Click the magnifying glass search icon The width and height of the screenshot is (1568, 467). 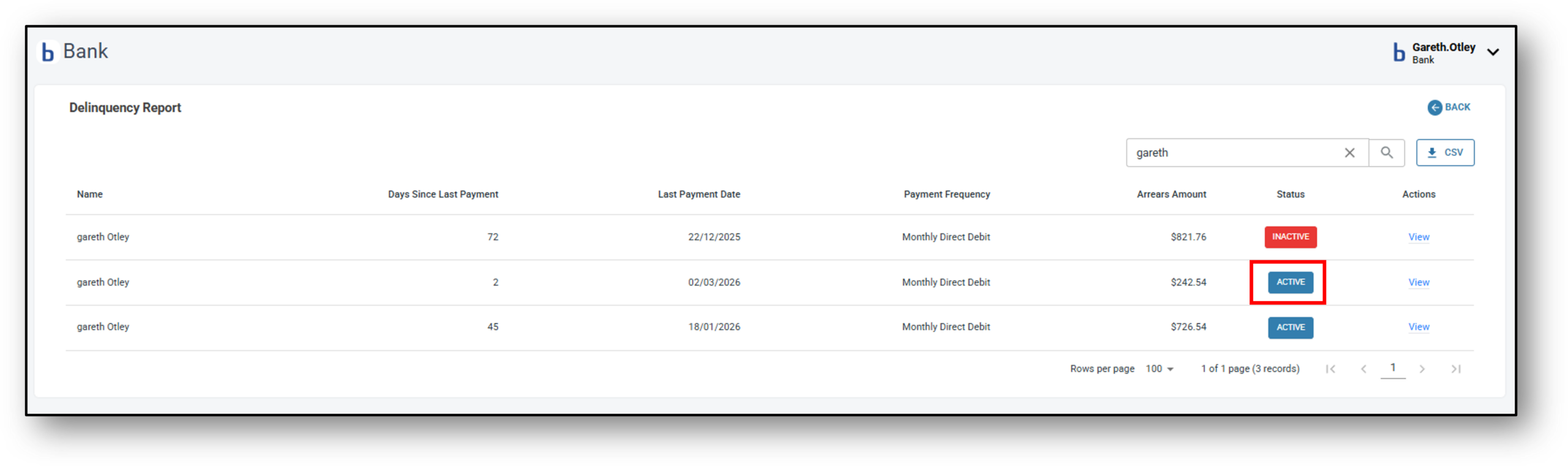(x=1387, y=153)
